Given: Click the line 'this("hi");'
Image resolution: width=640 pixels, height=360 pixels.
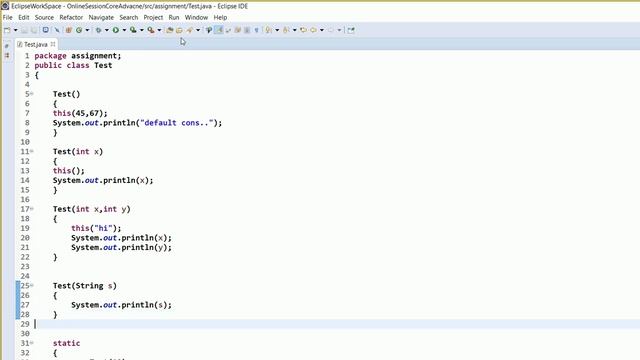Looking at the screenshot, I should point(96,228).
